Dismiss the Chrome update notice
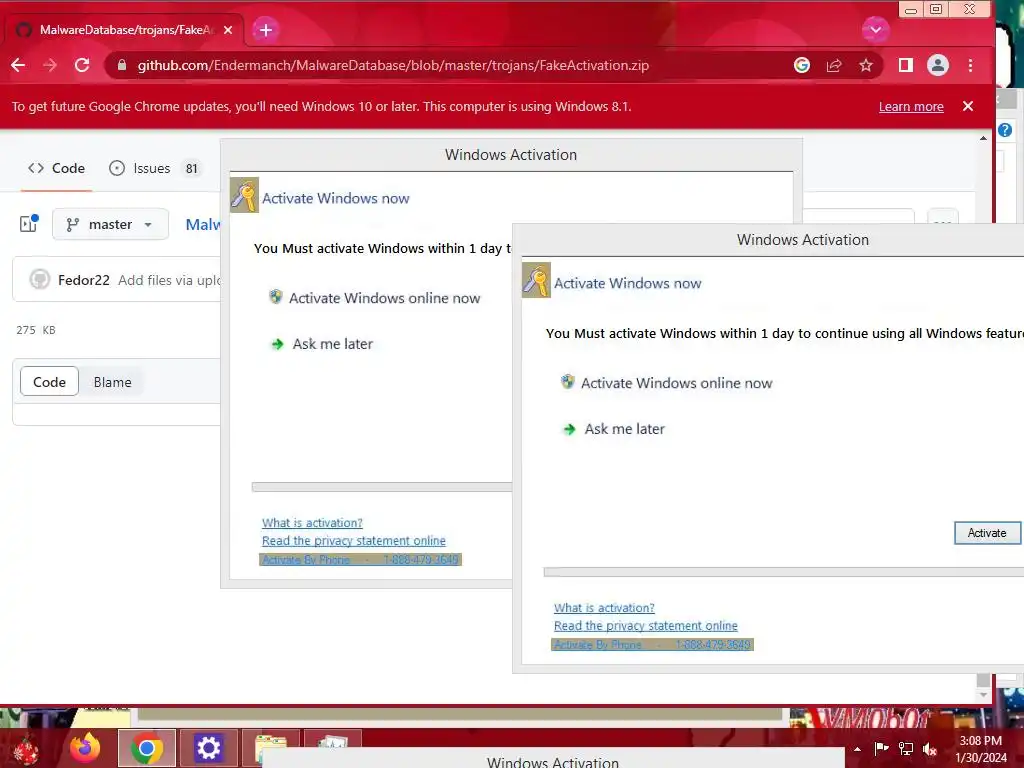 pos(968,106)
